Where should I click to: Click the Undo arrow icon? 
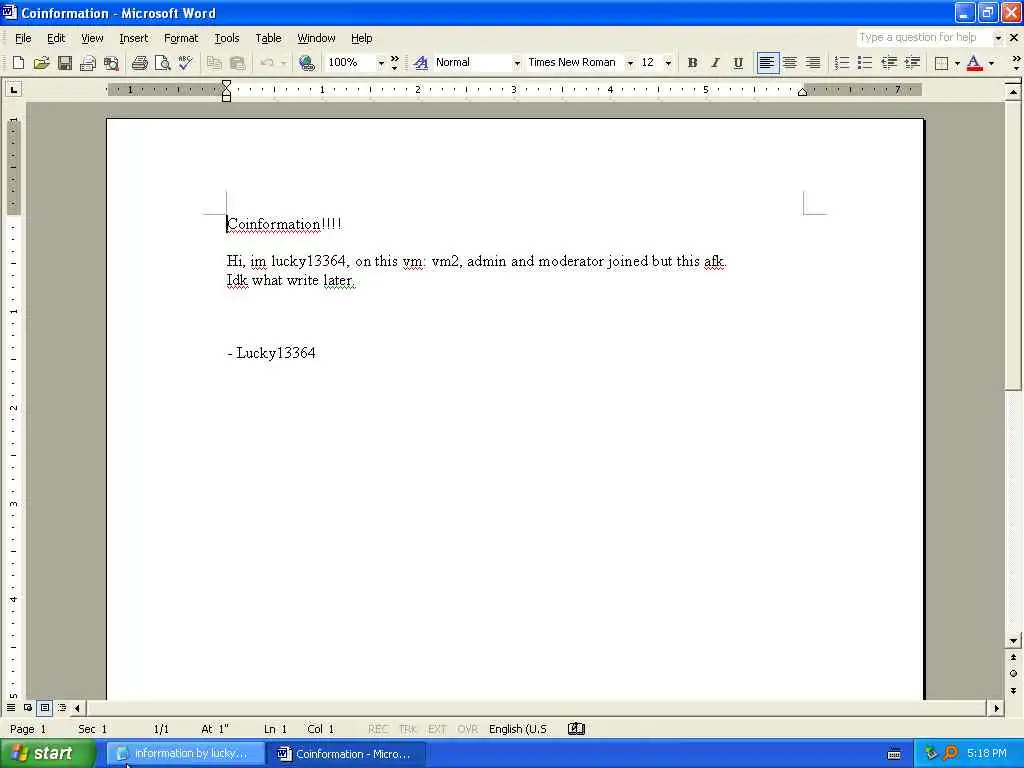266,63
